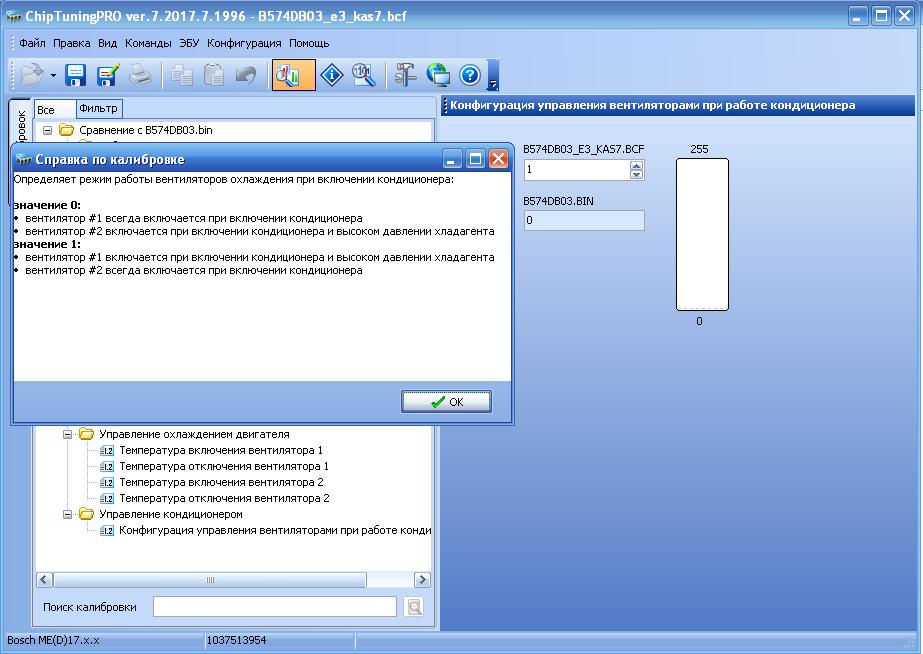Click the Save As floppy-with-pencil icon

tap(108, 75)
